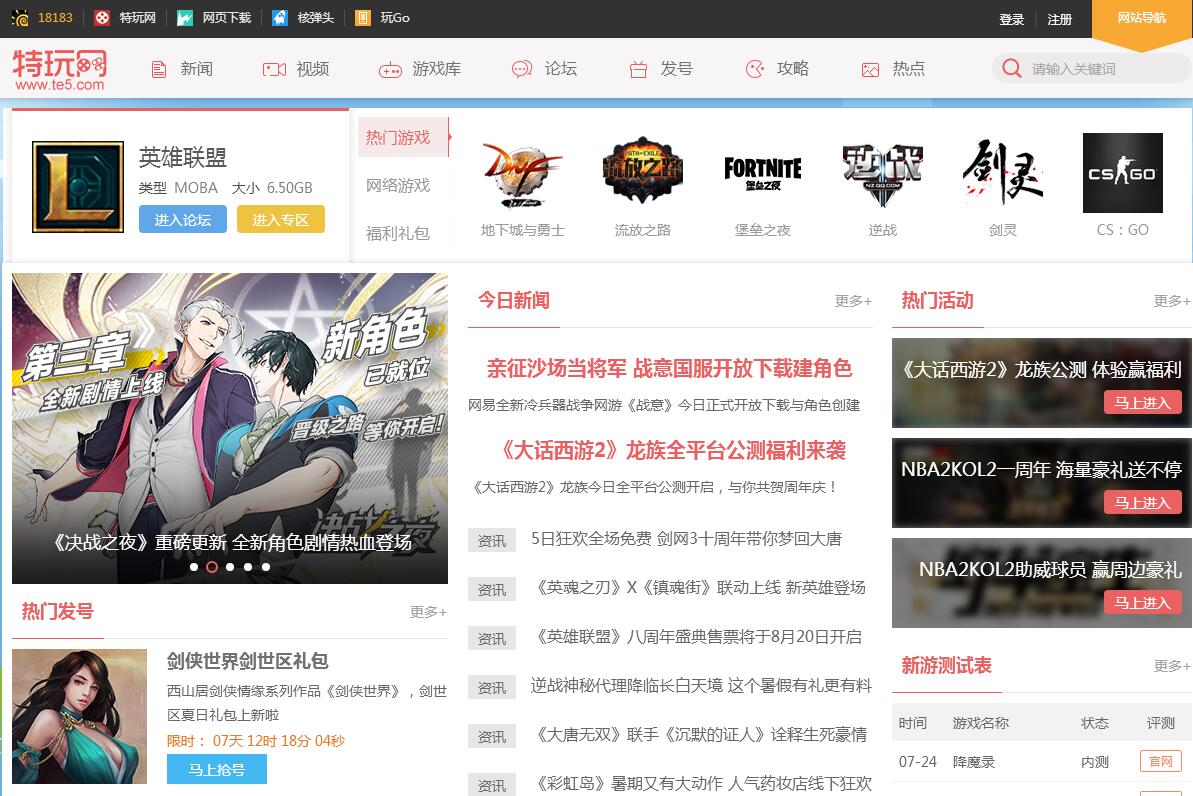The image size is (1193, 796).
Task: Switch to the 网络游戏 tab
Action: click(x=398, y=186)
